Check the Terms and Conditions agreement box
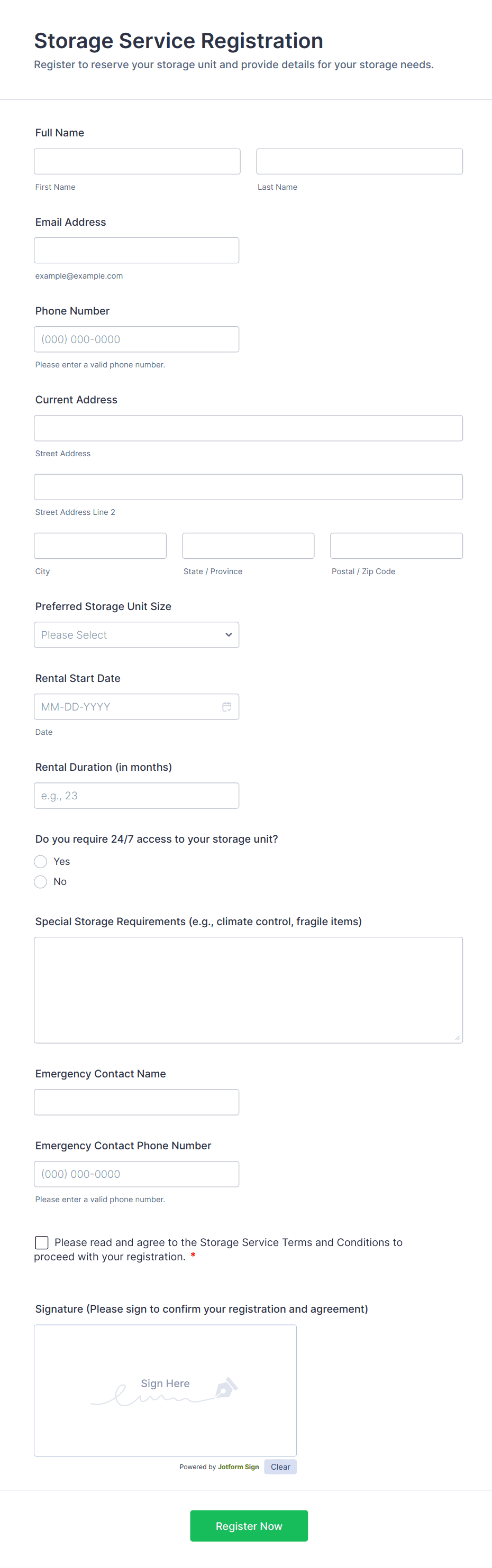 [42, 1242]
